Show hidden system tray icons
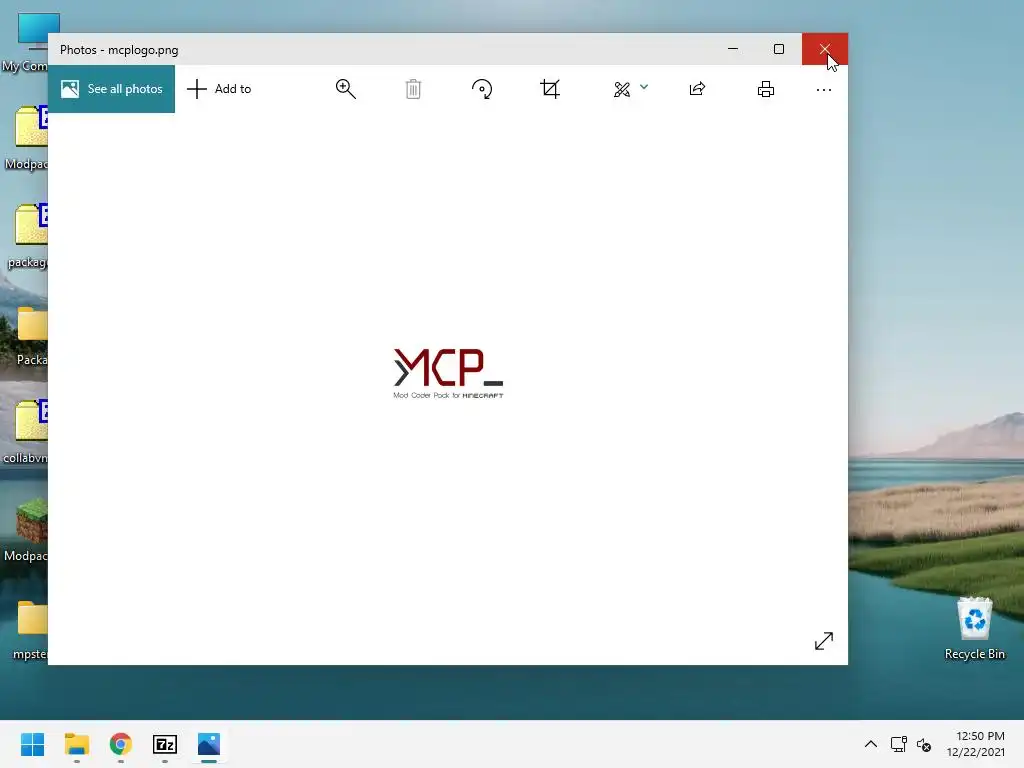Viewport: 1024px width, 768px height. (x=871, y=744)
